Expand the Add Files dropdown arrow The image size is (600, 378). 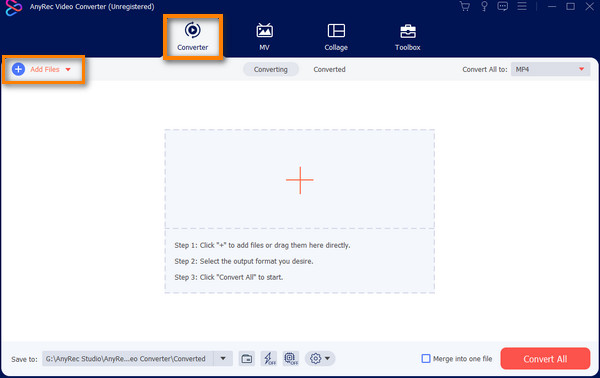[x=68, y=70]
